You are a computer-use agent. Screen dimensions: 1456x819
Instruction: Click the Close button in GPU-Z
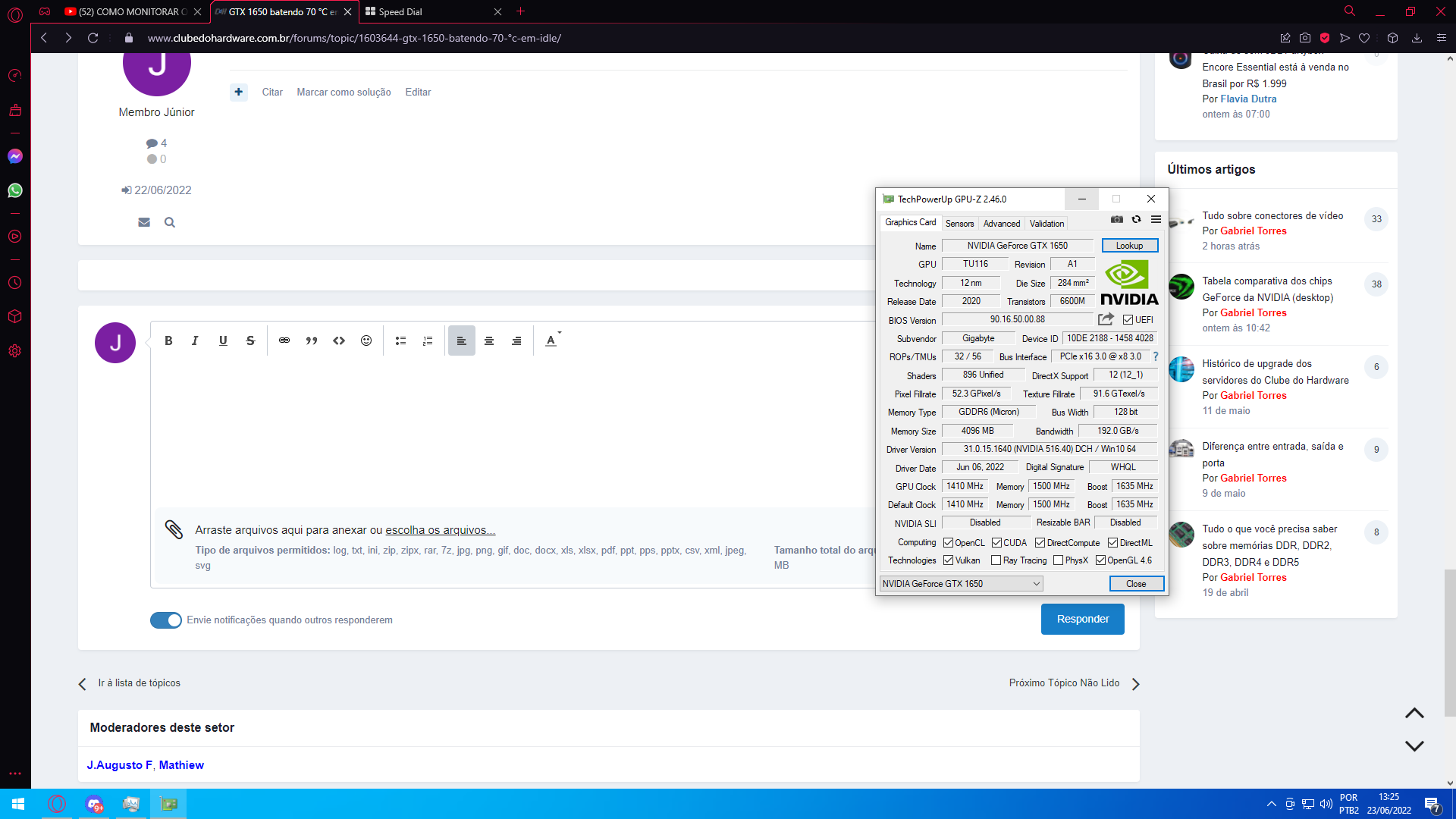pyautogui.click(x=1136, y=584)
